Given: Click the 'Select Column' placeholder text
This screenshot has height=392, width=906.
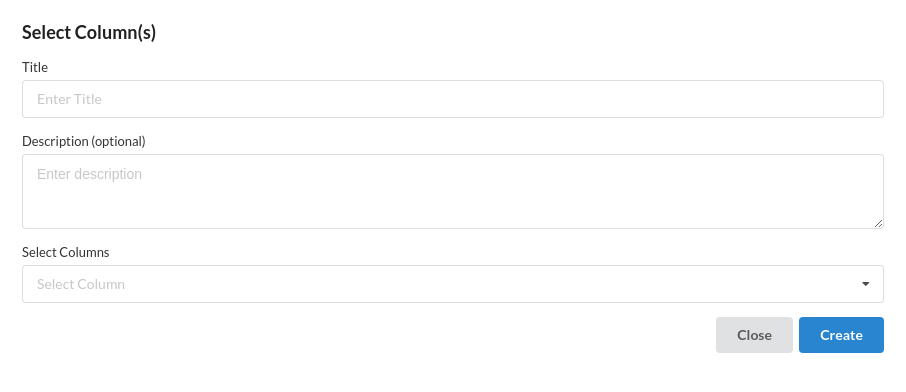Looking at the screenshot, I should tap(81, 284).
